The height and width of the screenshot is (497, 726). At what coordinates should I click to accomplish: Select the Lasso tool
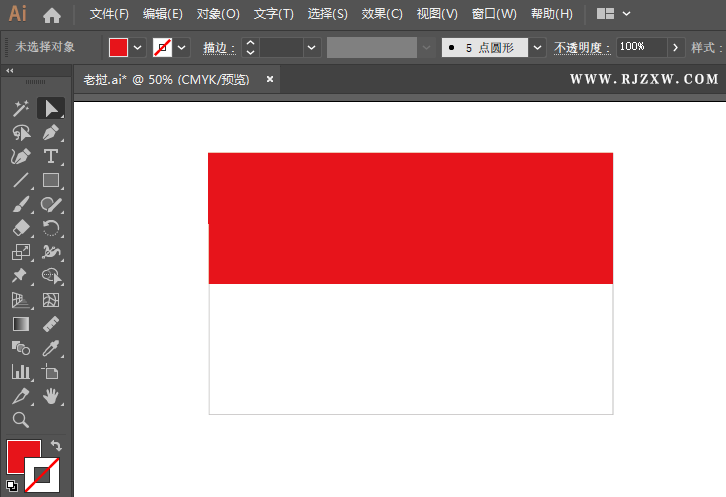coord(21,132)
